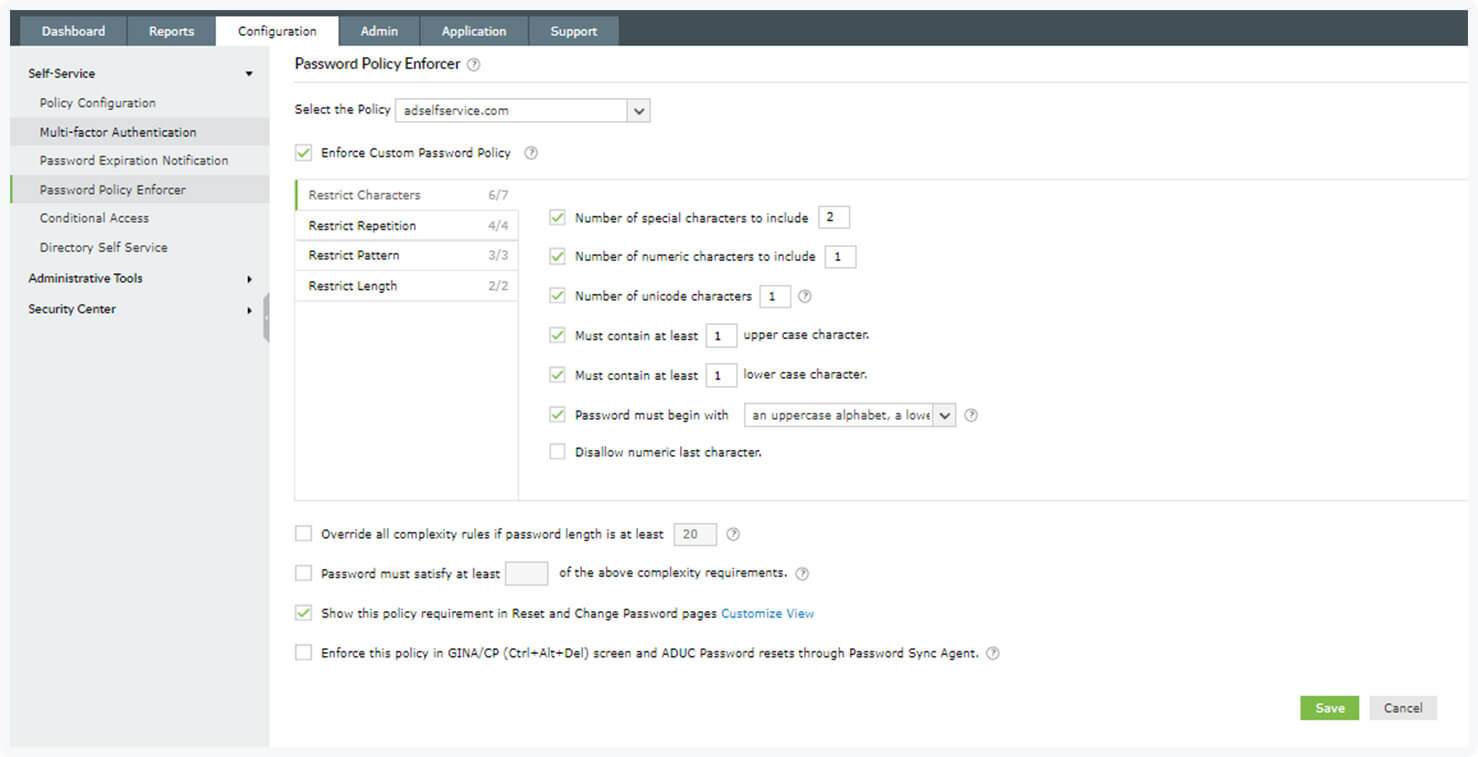Click help icon beside Password Policy Enforcer title

[474, 64]
